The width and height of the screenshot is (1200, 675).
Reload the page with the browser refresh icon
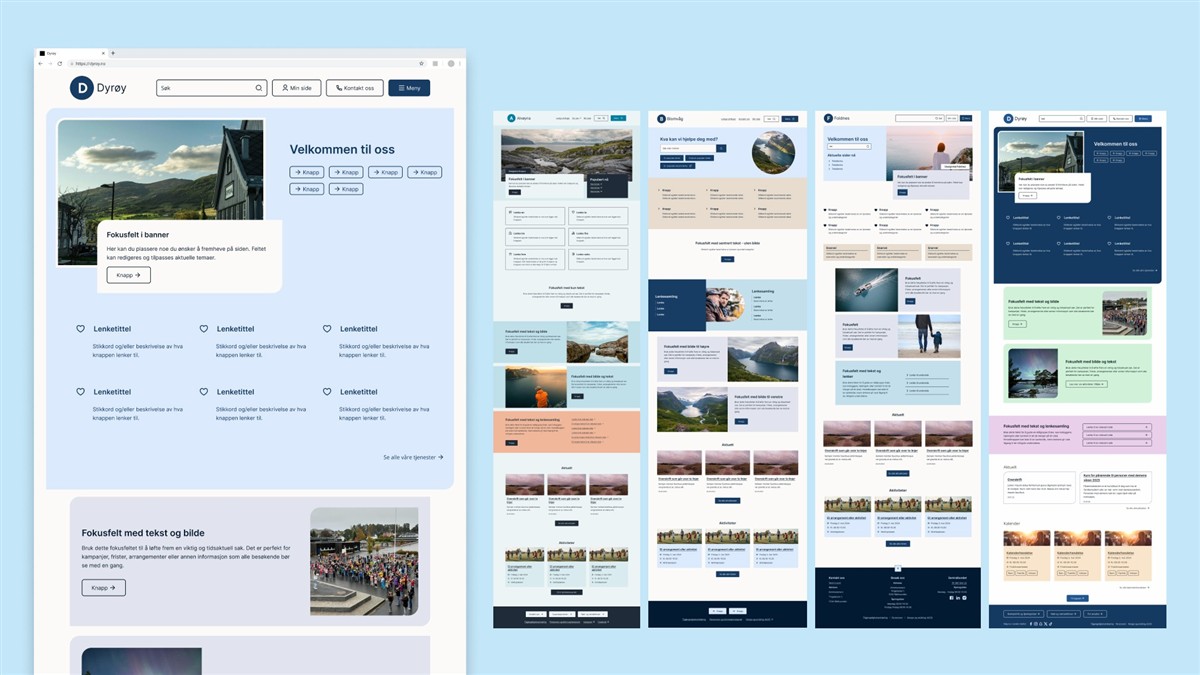pyautogui.click(x=60, y=64)
